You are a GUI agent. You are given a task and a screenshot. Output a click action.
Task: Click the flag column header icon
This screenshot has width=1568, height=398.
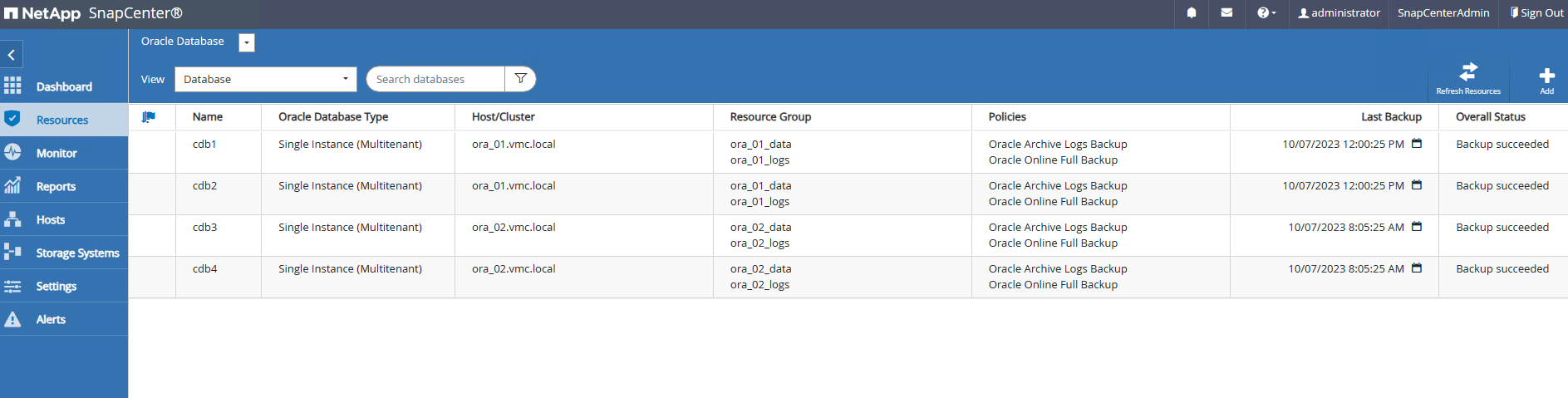tap(149, 117)
